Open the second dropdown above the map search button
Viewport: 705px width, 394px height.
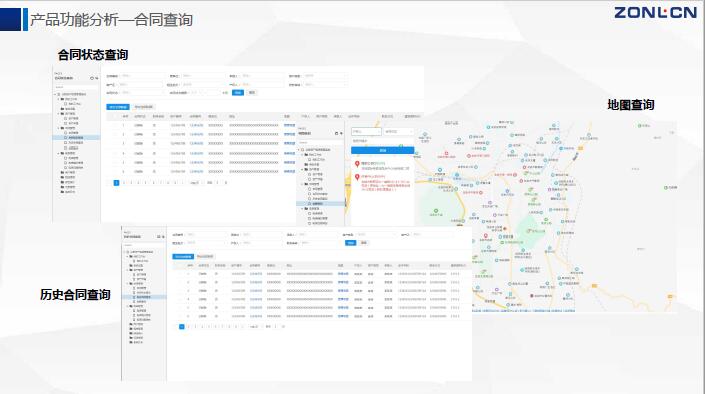pyautogui.click(x=398, y=131)
